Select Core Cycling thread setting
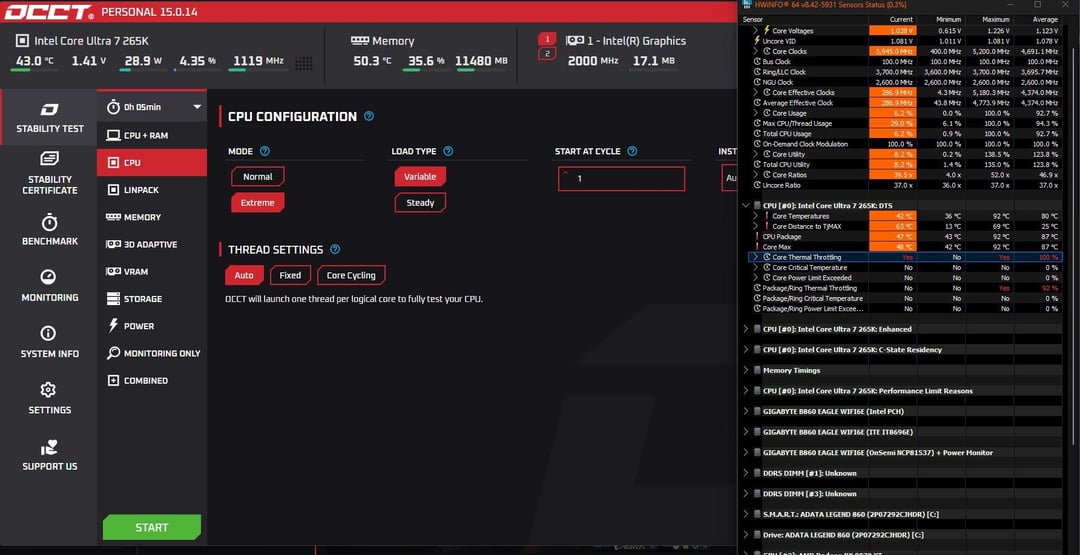The height and width of the screenshot is (555, 1080). 351,275
